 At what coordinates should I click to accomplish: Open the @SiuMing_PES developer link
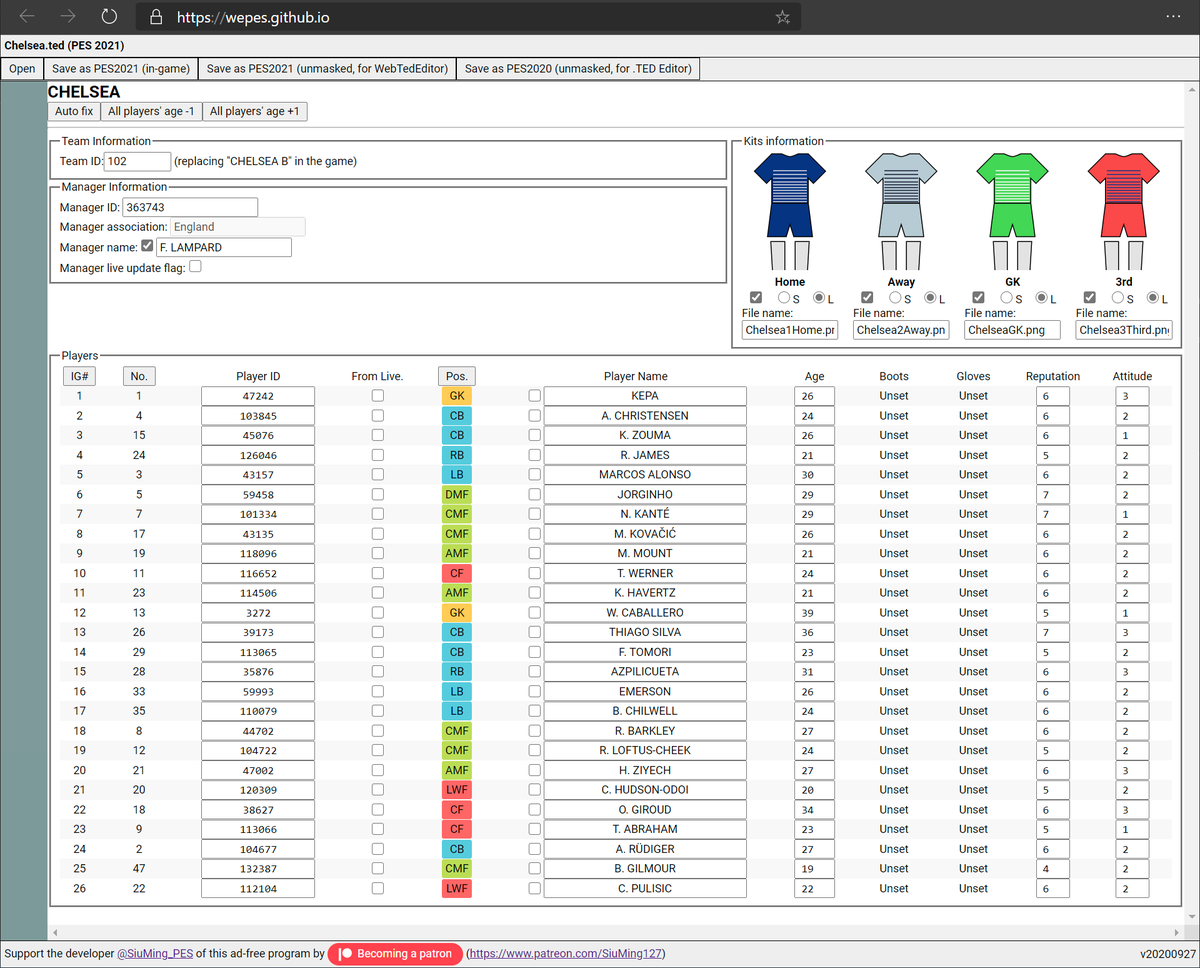154,954
